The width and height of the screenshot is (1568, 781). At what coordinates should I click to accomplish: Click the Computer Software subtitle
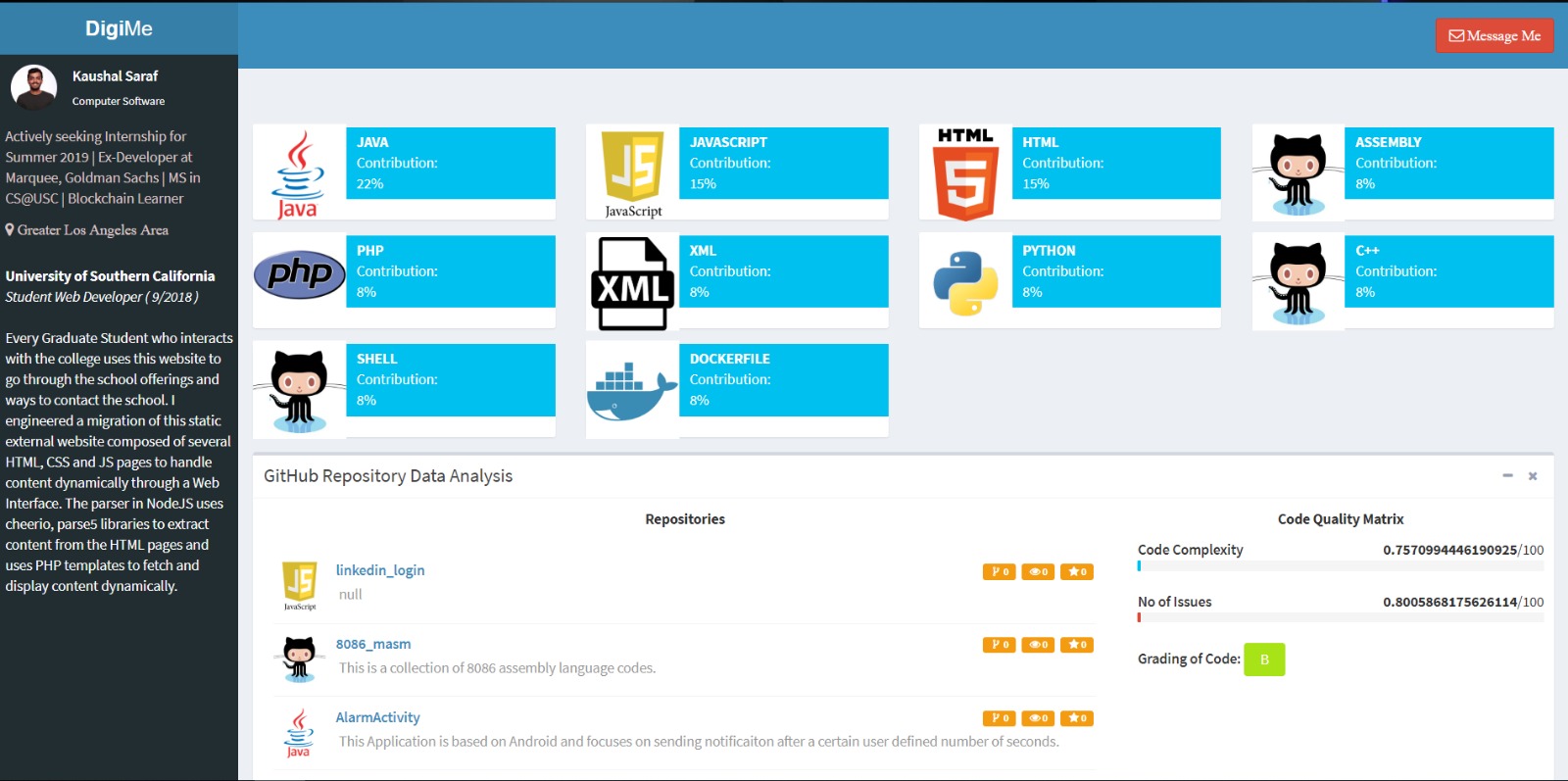119,101
